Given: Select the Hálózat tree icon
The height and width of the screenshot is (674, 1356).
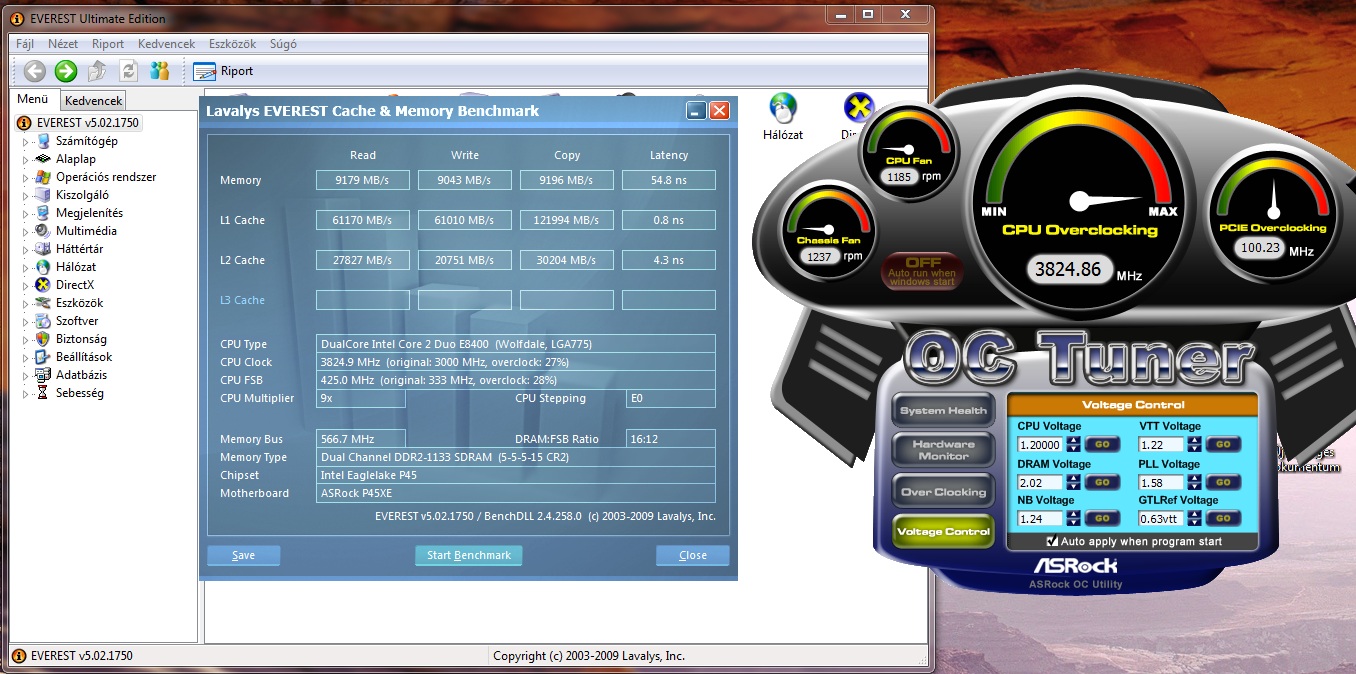Looking at the screenshot, I should [x=43, y=267].
